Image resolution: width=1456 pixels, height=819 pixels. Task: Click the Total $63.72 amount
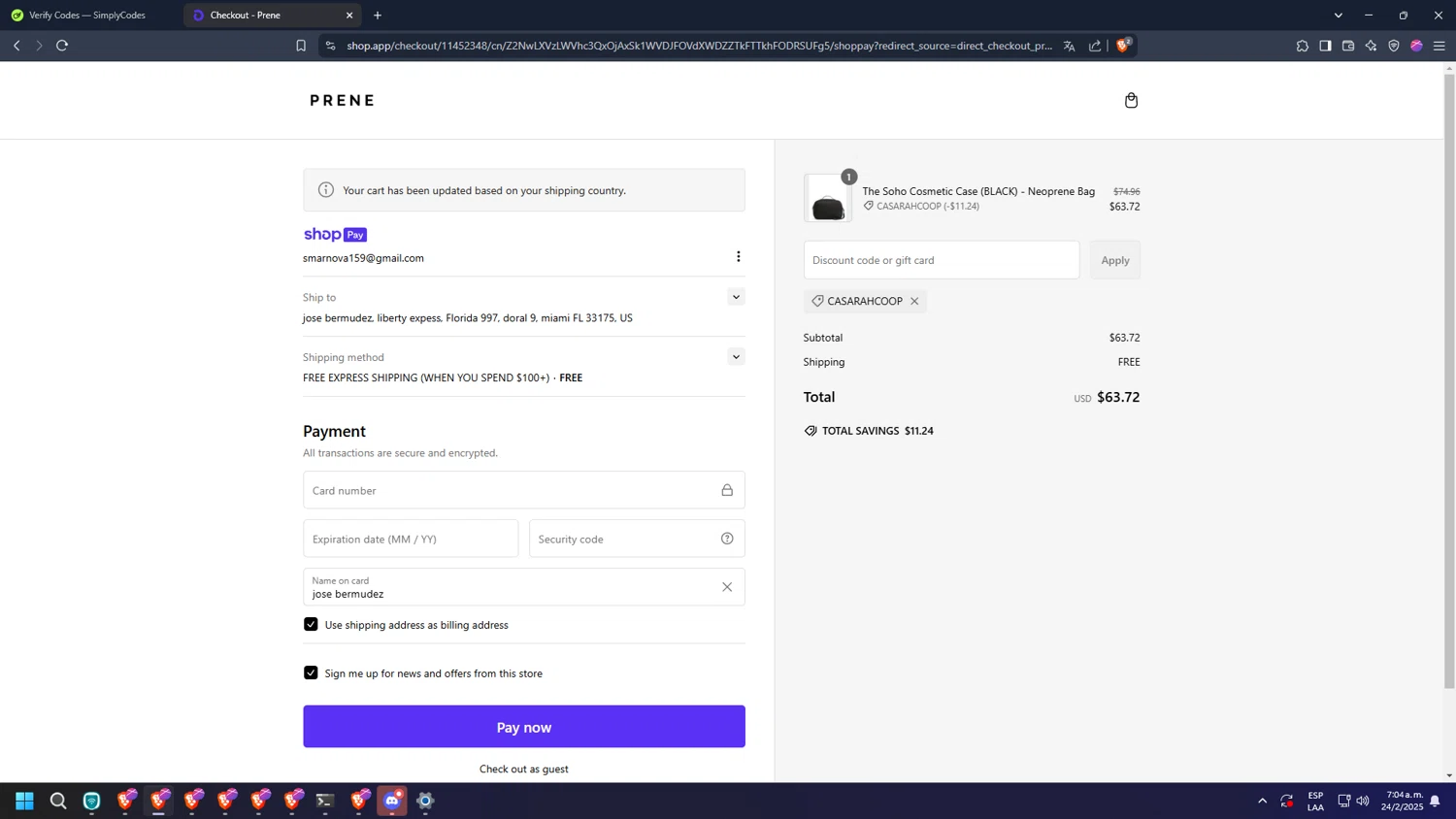pyautogui.click(x=1118, y=397)
